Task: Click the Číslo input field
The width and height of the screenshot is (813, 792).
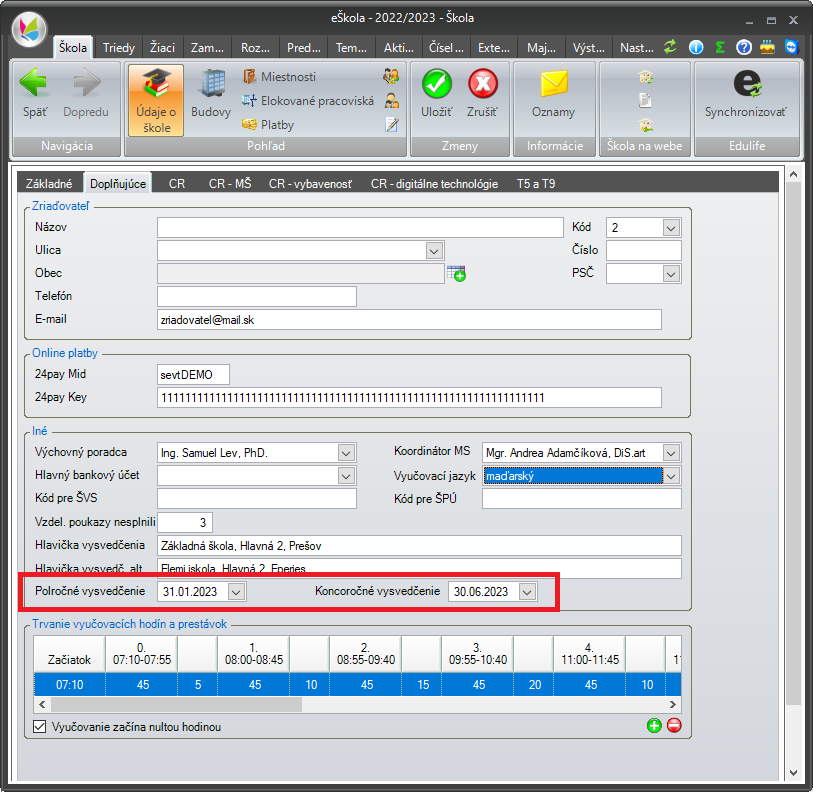Action: [x=644, y=251]
